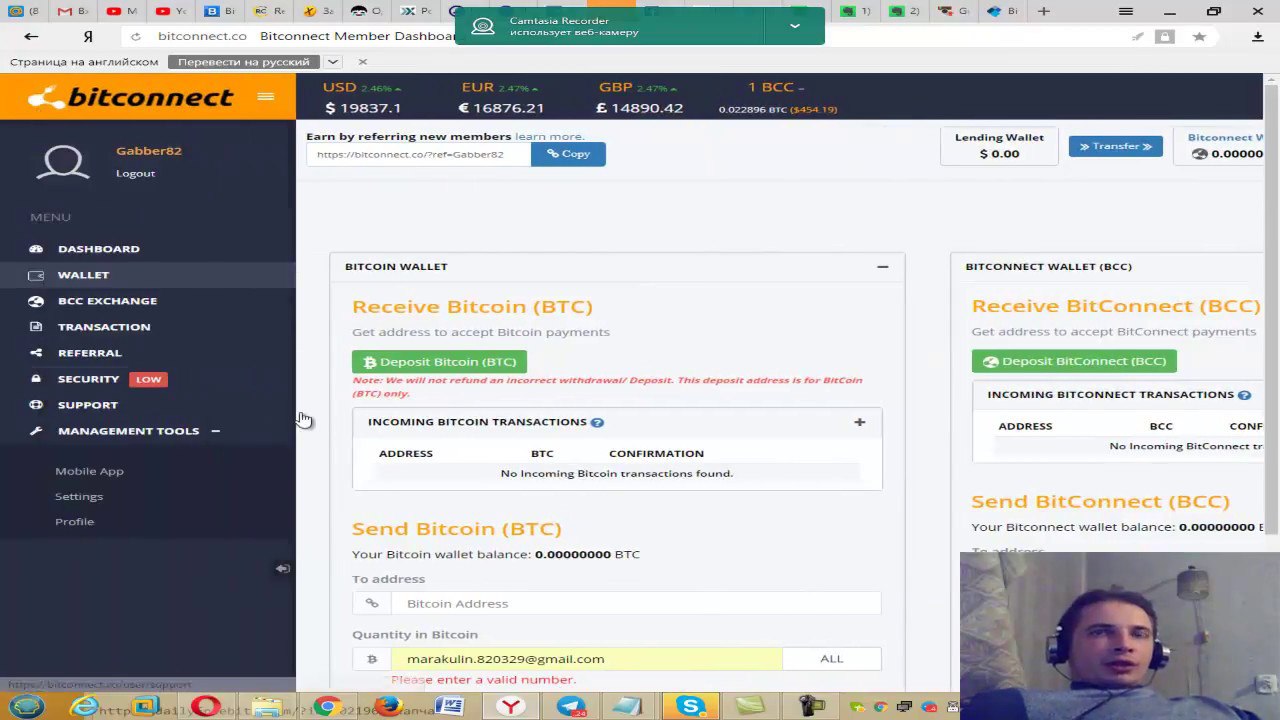Open the Dashboard menu item
The height and width of the screenshot is (720, 1280).
pyautogui.click(x=98, y=249)
